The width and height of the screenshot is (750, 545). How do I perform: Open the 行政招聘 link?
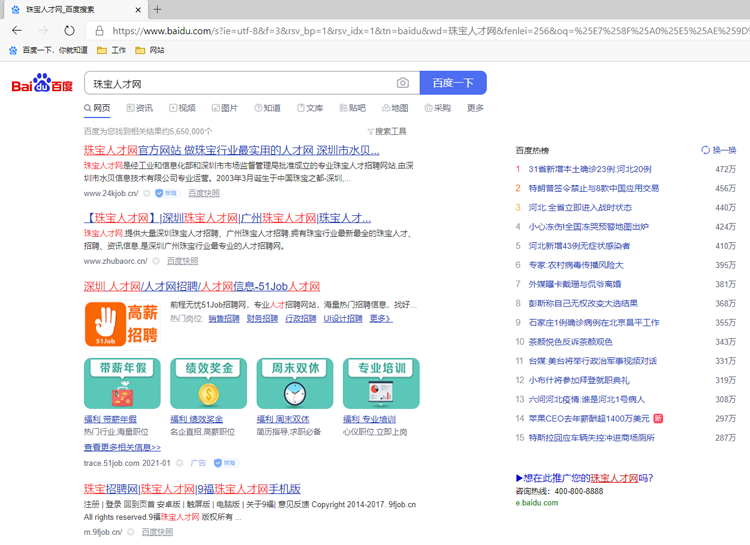point(300,319)
